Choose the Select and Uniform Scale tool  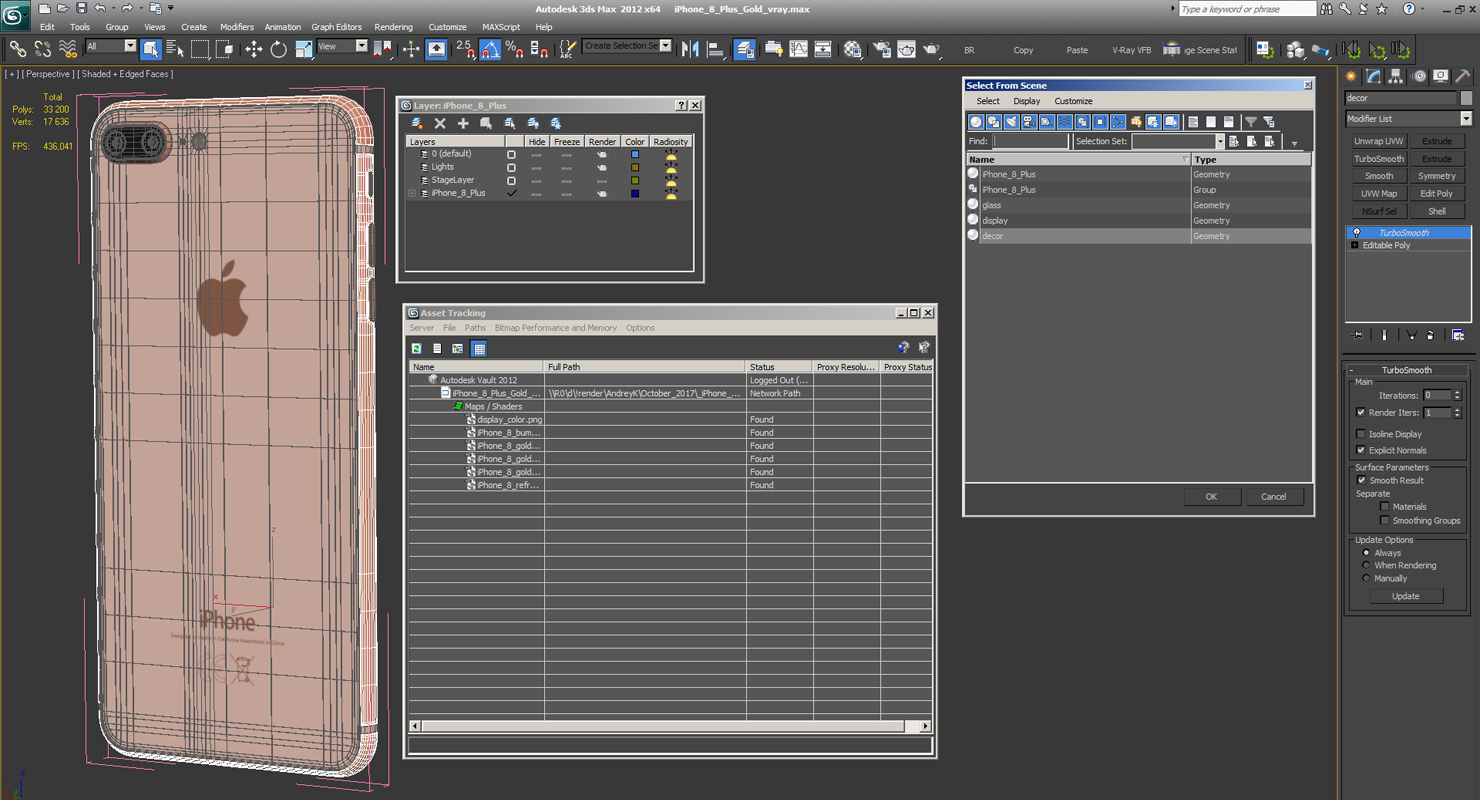[x=304, y=48]
